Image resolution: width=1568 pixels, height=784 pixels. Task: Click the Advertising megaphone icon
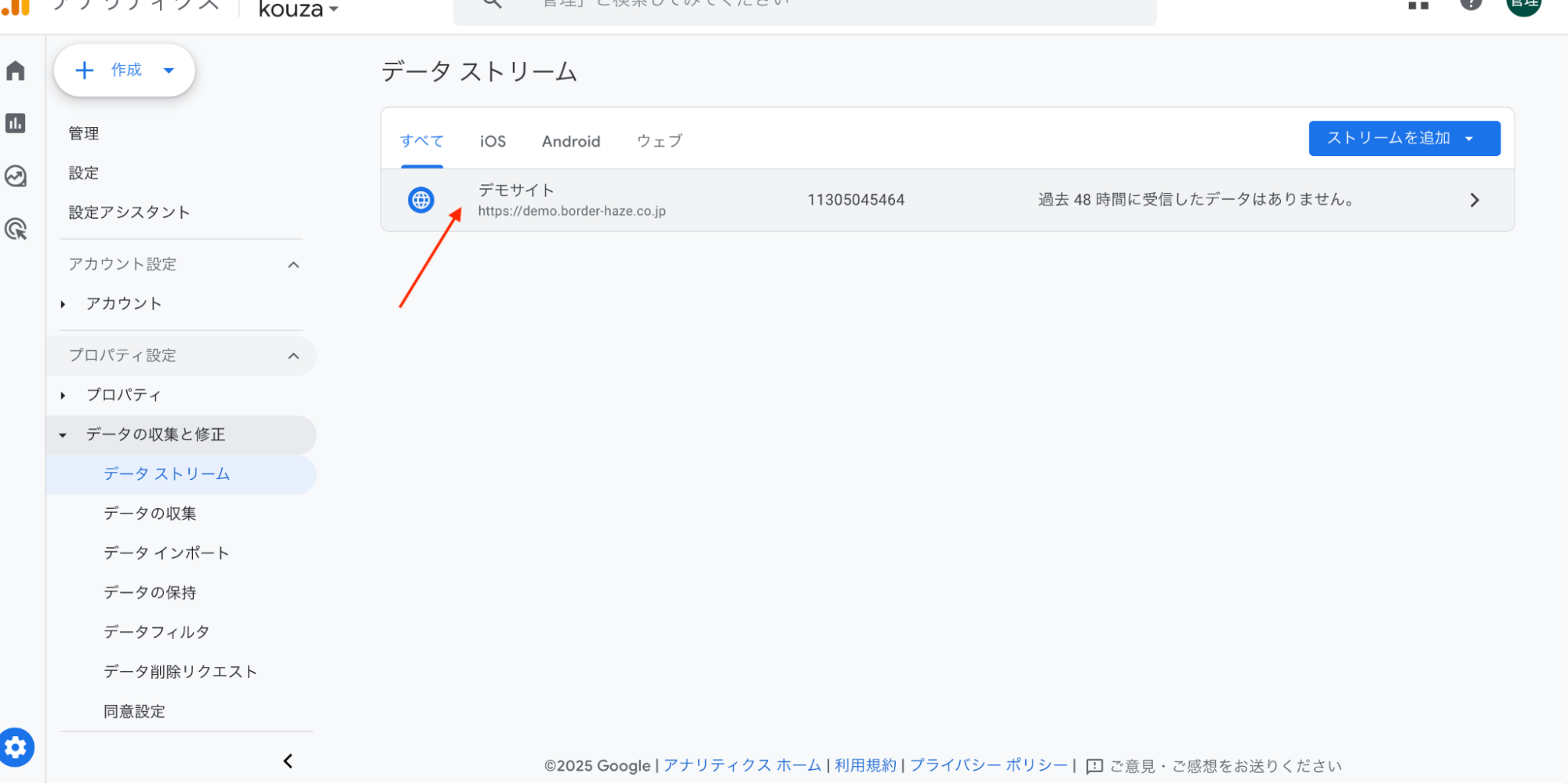click(16, 228)
